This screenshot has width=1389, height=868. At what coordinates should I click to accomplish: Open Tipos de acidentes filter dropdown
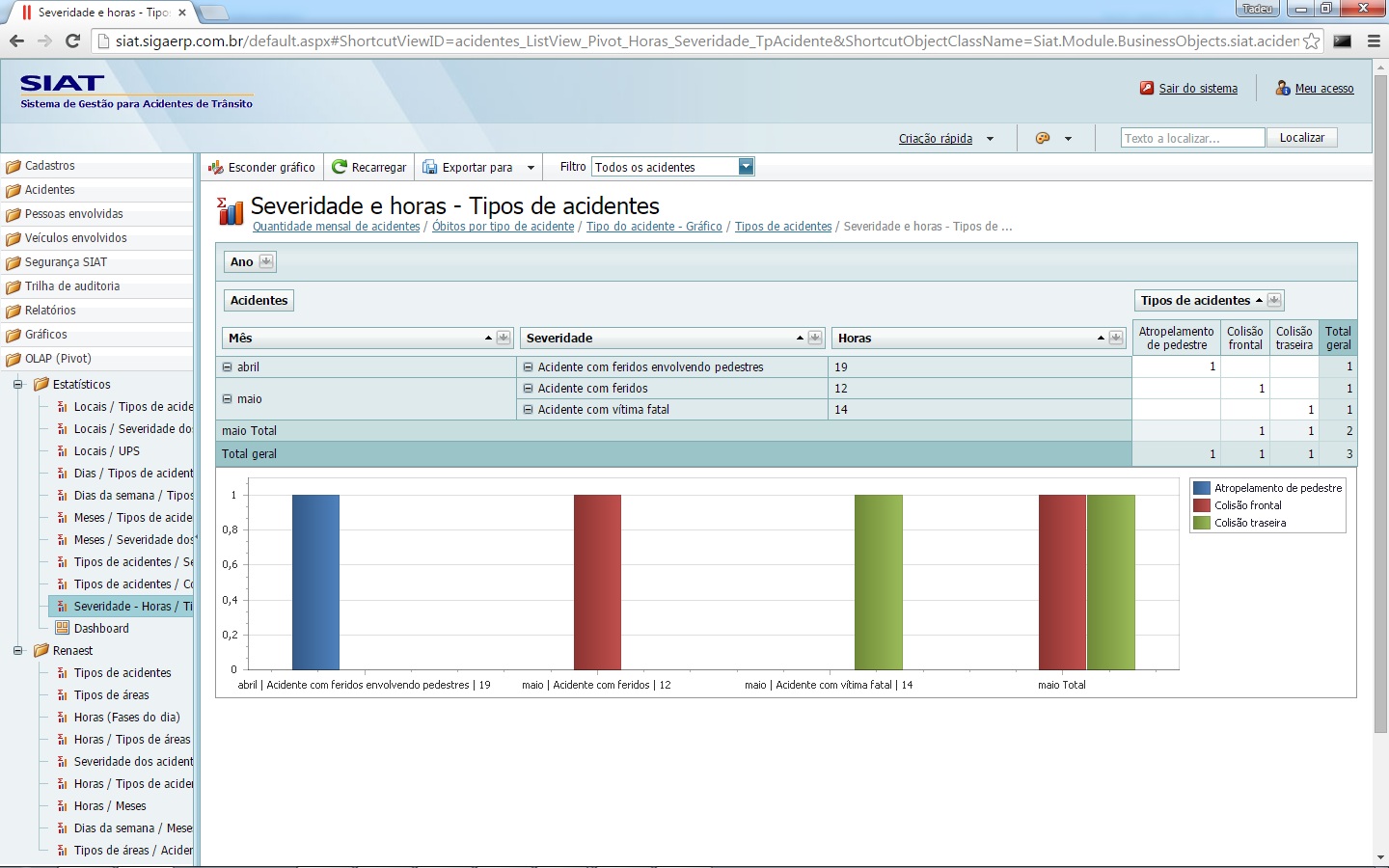1274,300
